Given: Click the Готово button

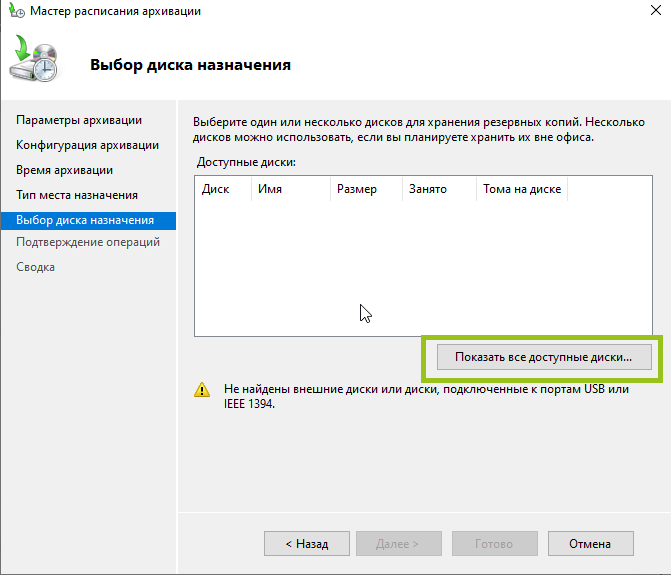Looking at the screenshot, I should [495, 543].
